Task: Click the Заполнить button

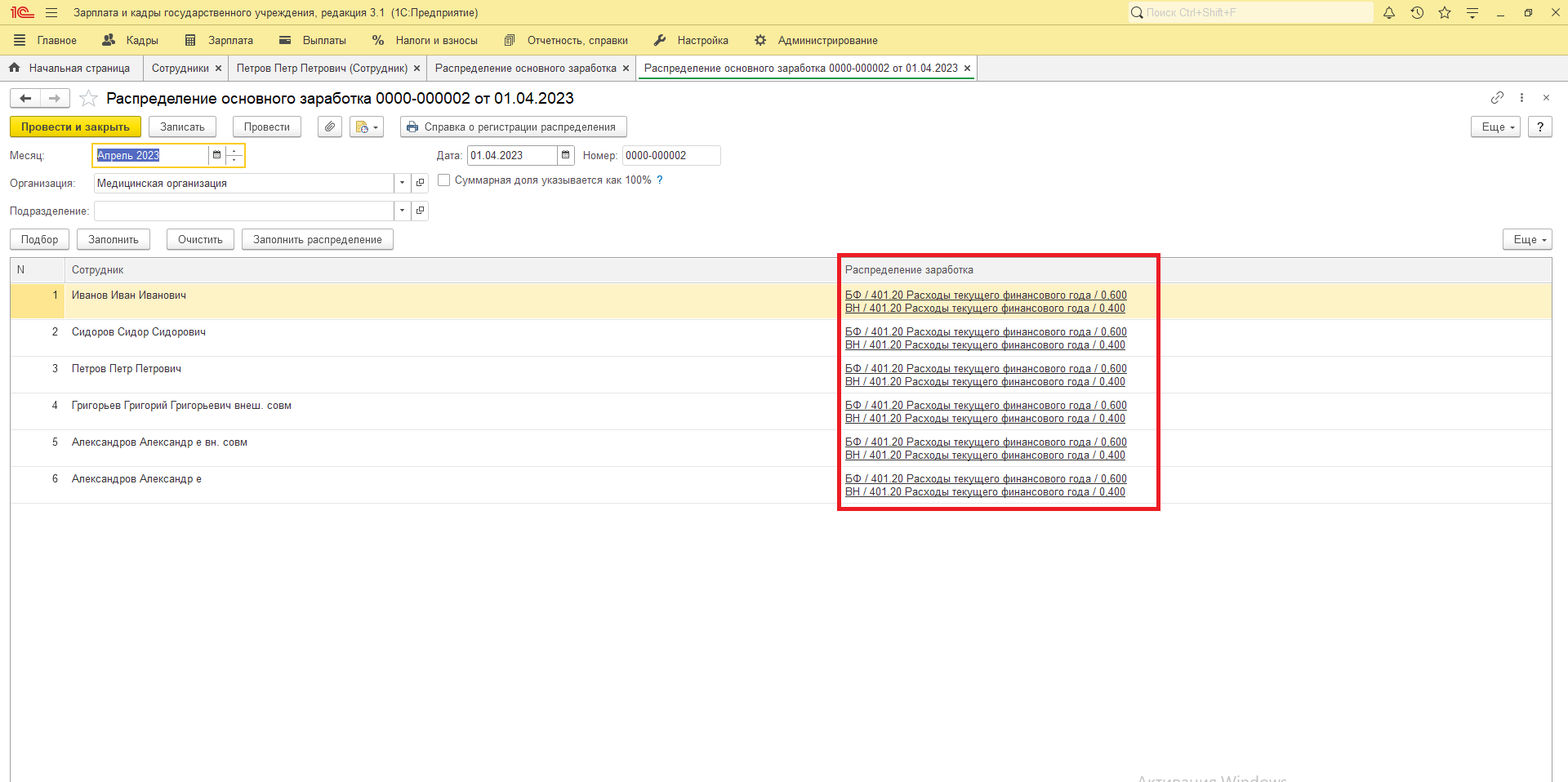Action: [114, 240]
